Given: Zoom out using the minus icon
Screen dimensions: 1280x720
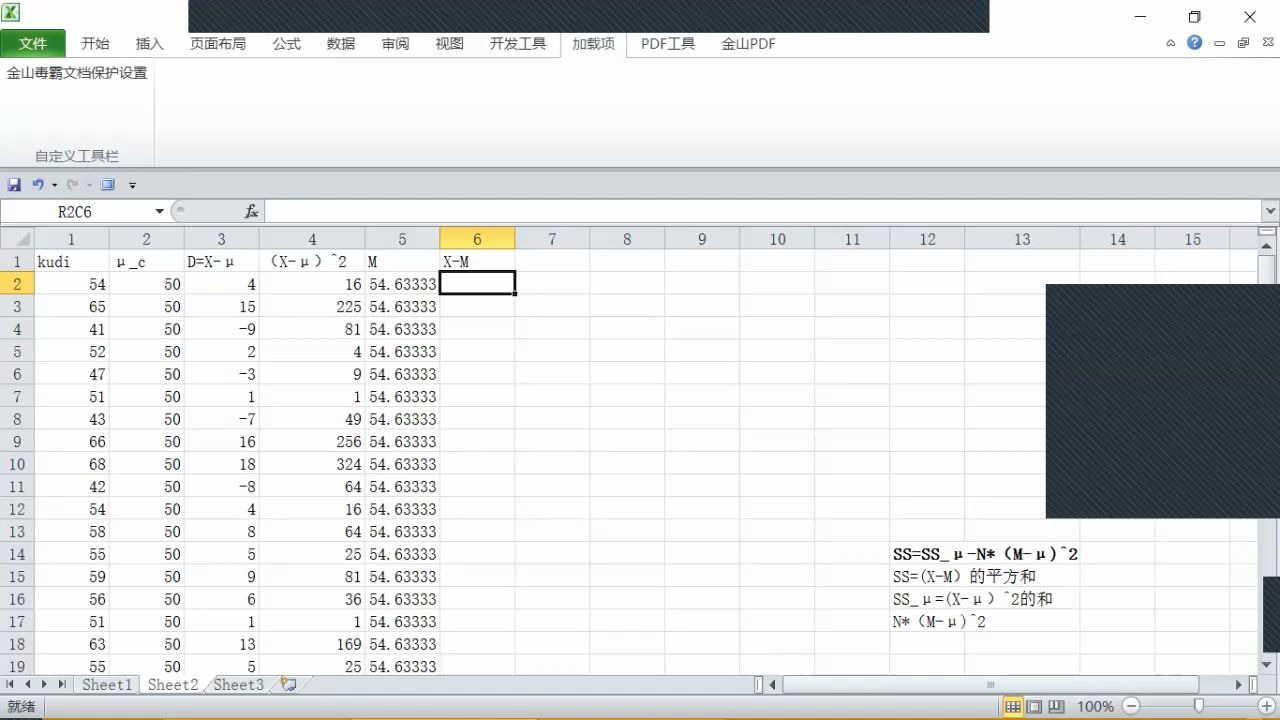Looking at the screenshot, I should [1130, 705].
